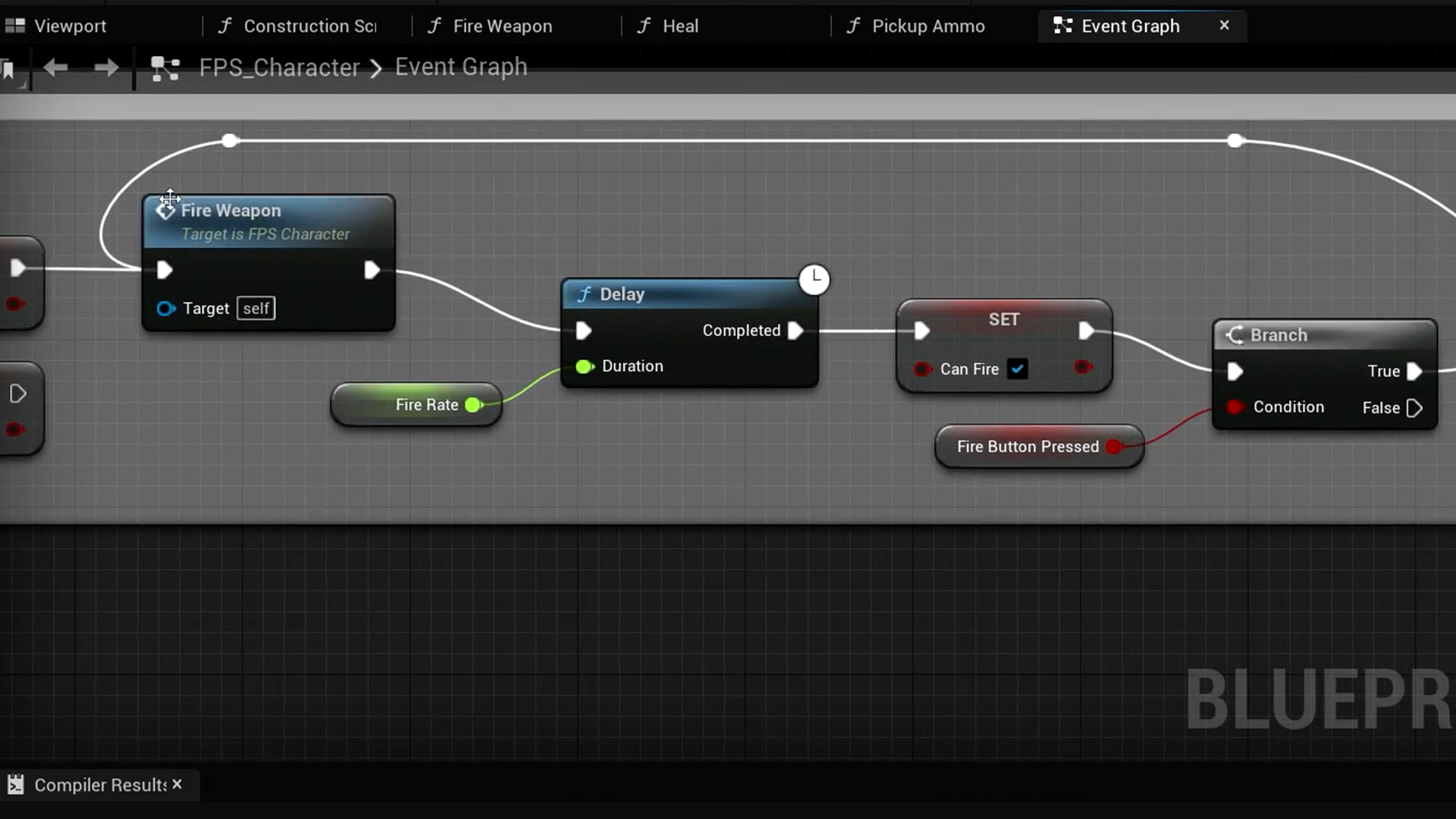Close the Event Graph tab
The width and height of the screenshot is (1456, 819).
coord(1224,25)
